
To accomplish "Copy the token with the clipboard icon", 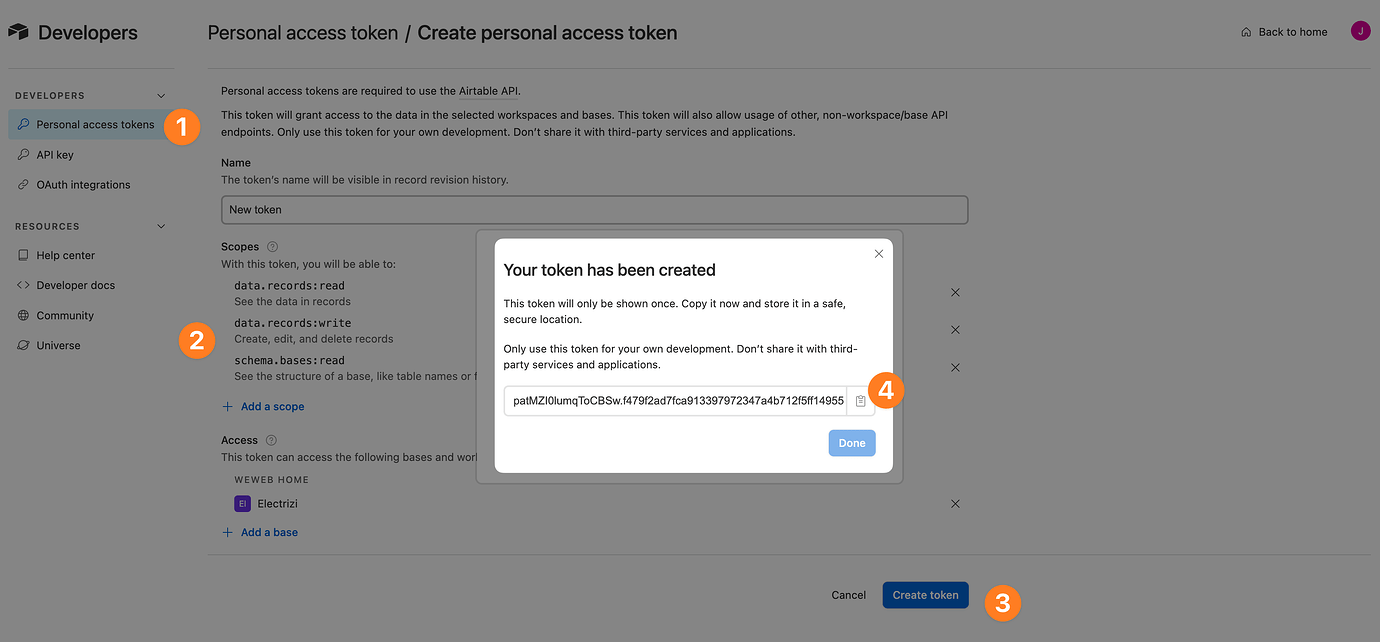I will tap(860, 400).
